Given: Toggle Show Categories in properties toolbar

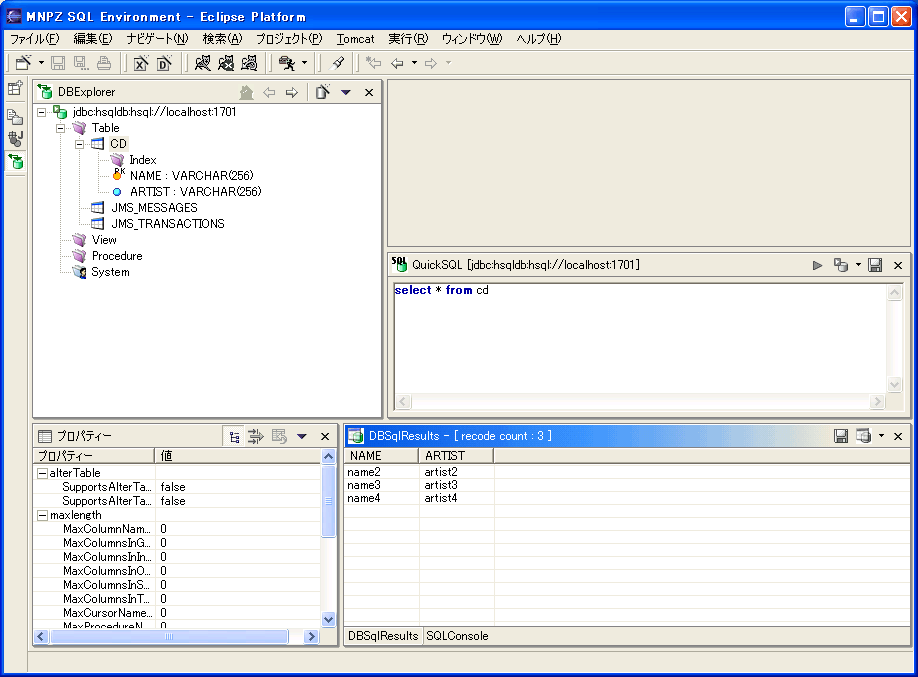Looking at the screenshot, I should click(235, 436).
